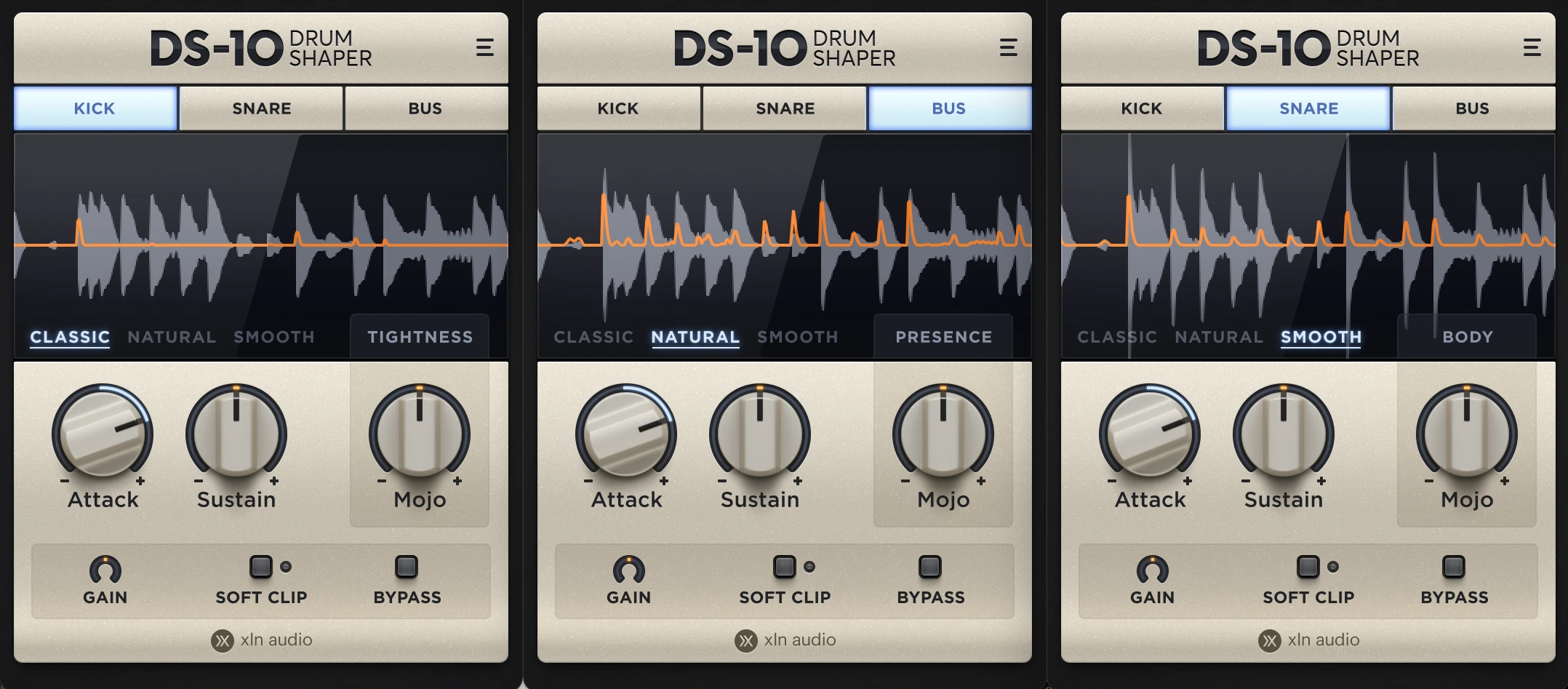
Task: Click the Sustain knob in the Snare plugin
Action: (x=1284, y=434)
